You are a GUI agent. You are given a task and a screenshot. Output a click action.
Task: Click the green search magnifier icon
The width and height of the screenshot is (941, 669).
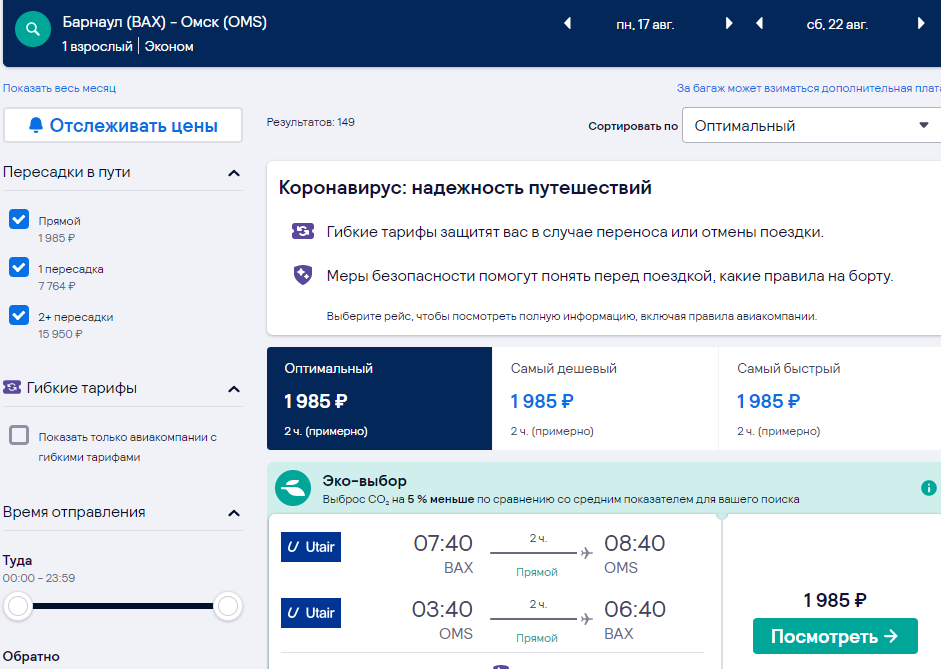33,29
